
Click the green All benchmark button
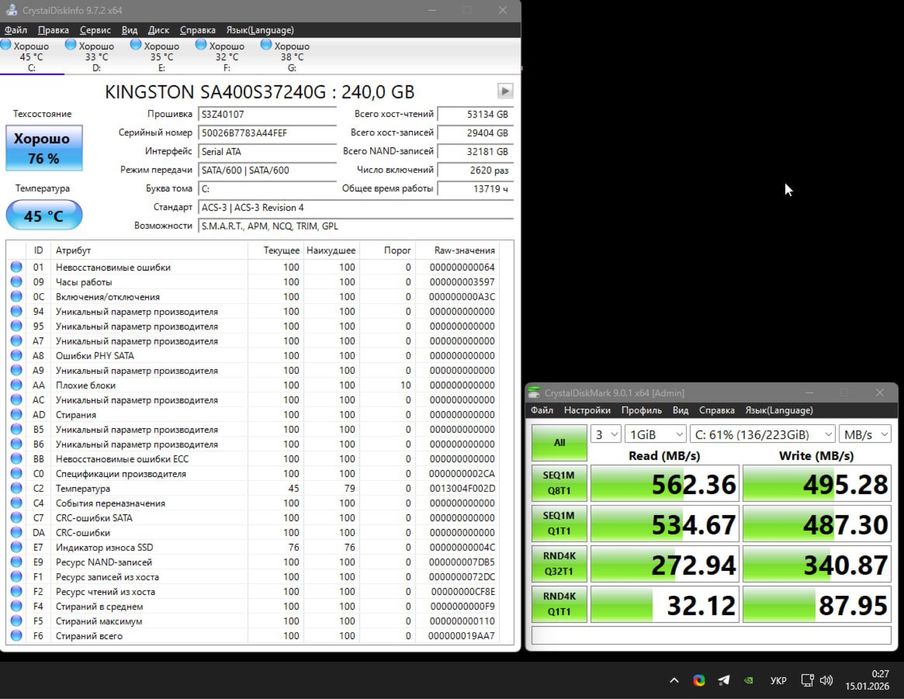click(559, 443)
